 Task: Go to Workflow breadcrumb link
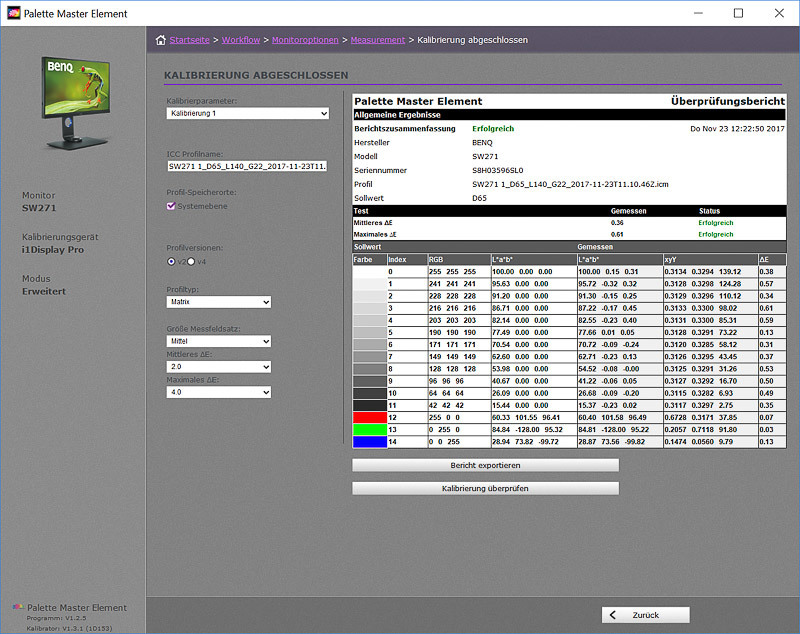pos(241,40)
